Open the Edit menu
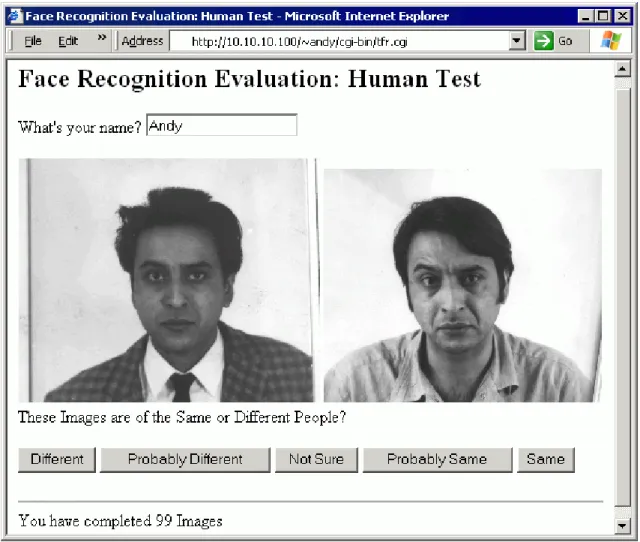The width and height of the screenshot is (640, 542). click(x=68, y=41)
